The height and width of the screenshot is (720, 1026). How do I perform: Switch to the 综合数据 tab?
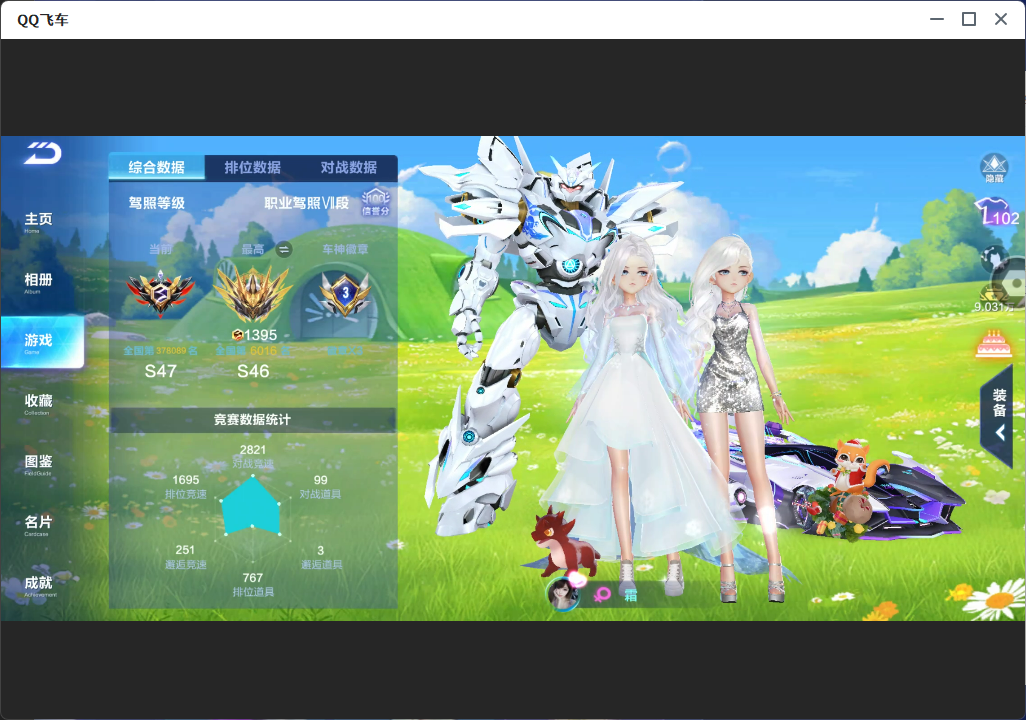pos(156,168)
